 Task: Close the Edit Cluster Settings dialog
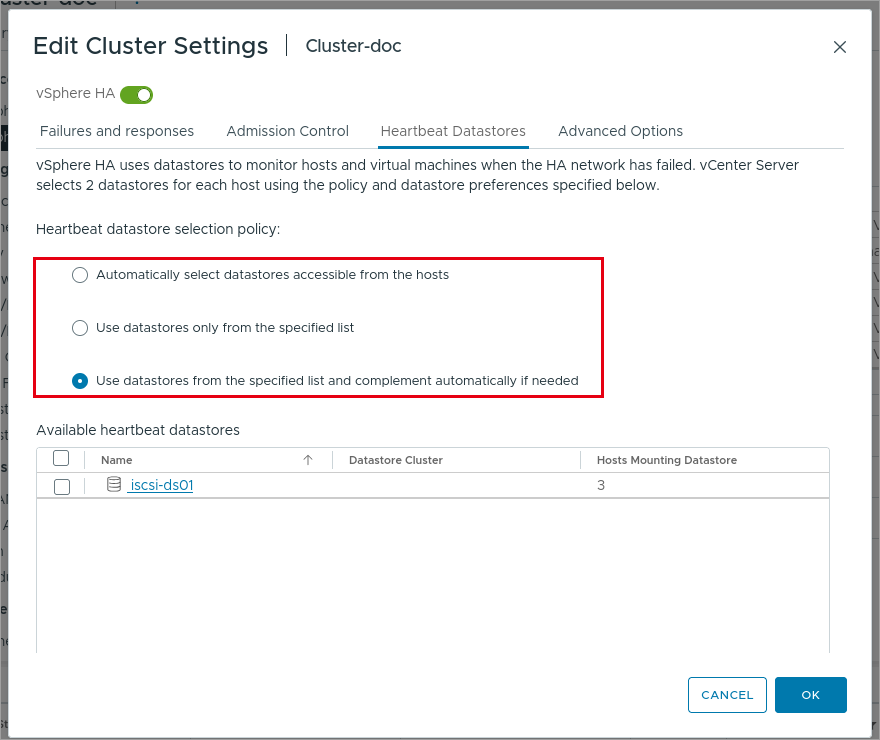(x=840, y=47)
